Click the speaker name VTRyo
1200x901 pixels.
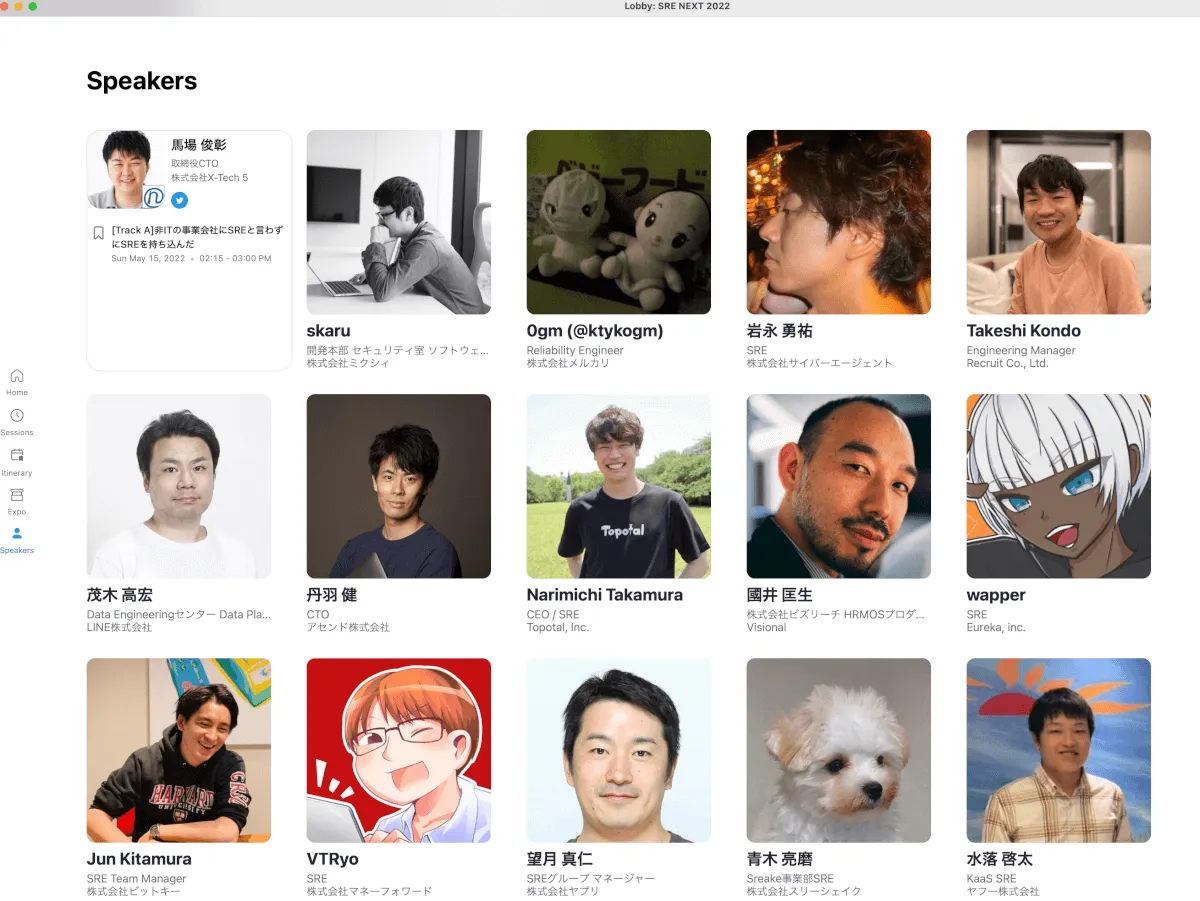tap(333, 859)
